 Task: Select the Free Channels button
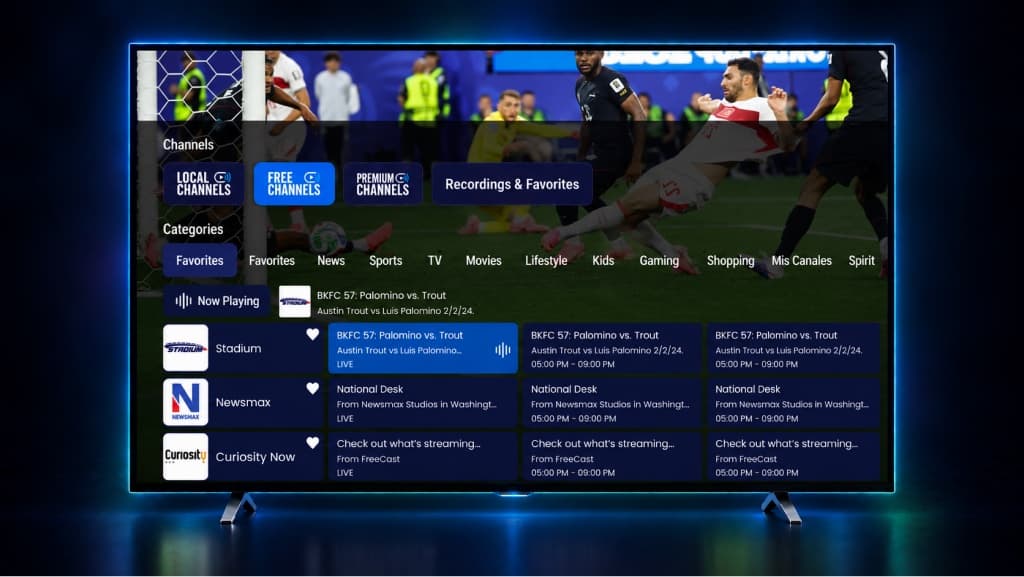point(294,184)
